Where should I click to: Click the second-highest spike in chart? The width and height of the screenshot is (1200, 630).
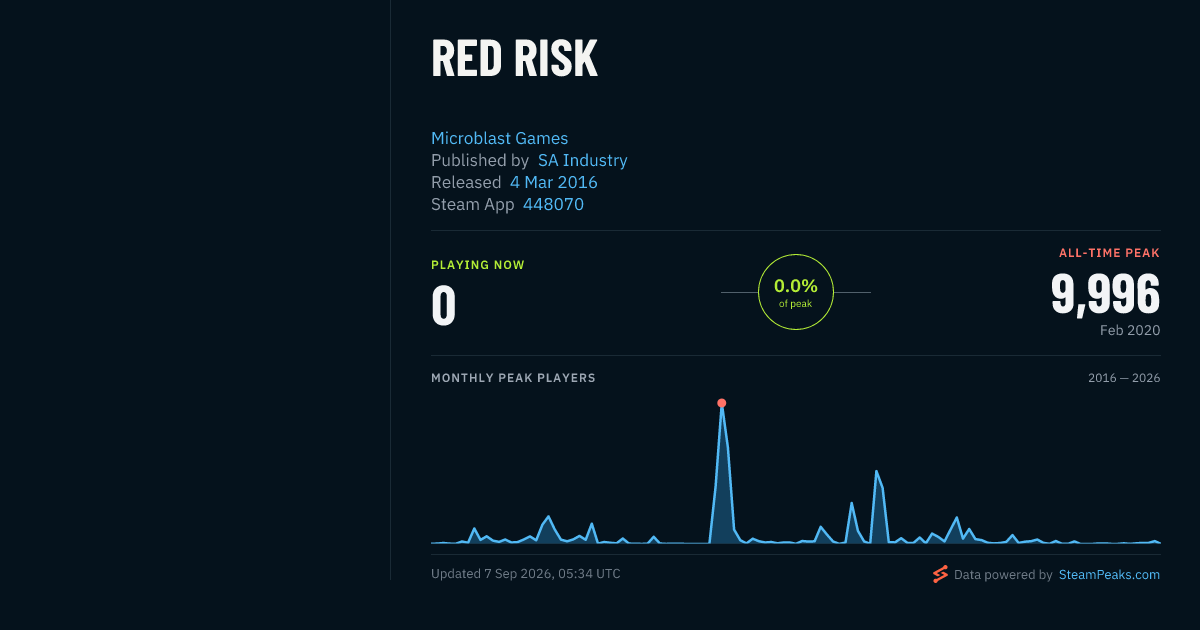pyautogui.click(x=876, y=471)
